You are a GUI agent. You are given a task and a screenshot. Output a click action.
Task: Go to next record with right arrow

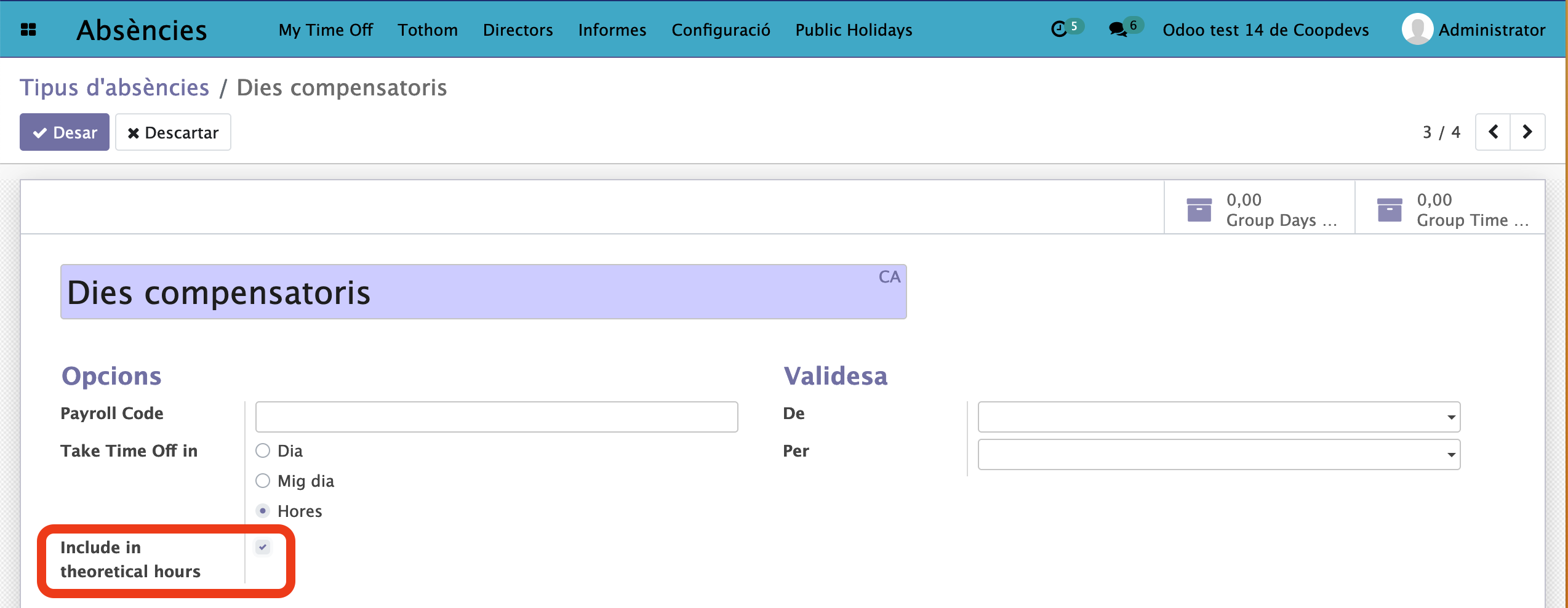[x=1527, y=132]
